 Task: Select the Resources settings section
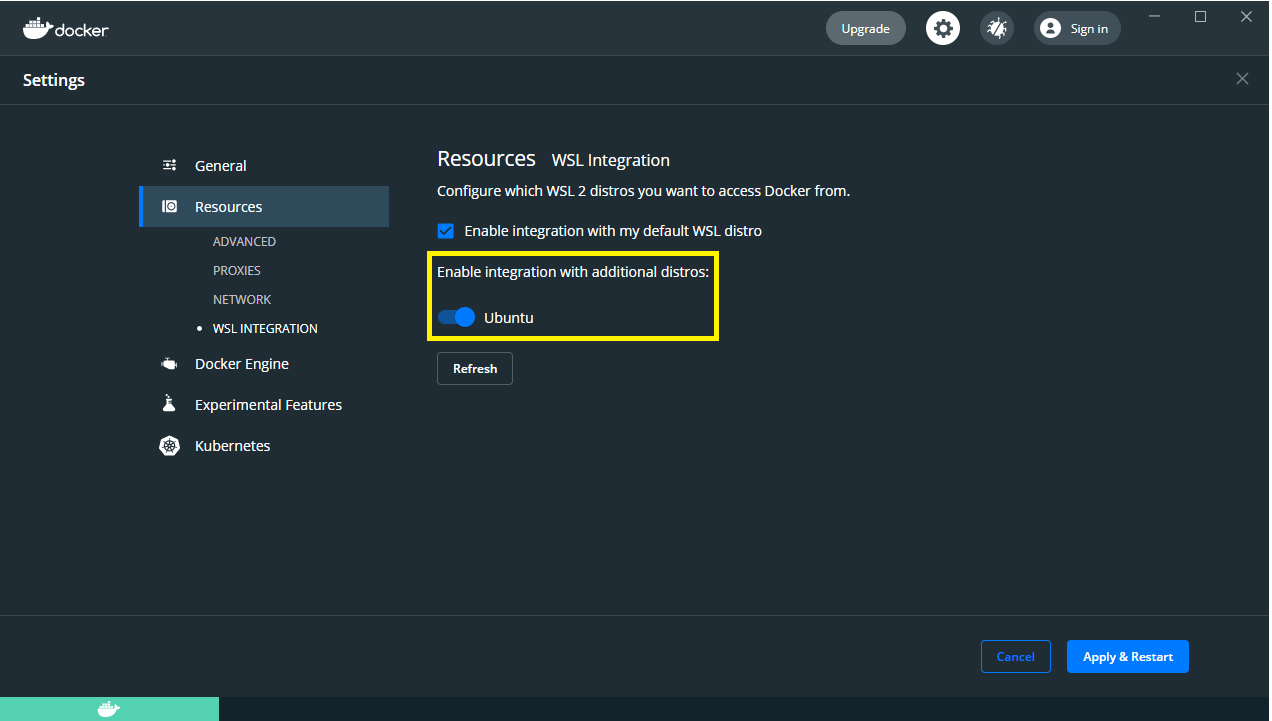264,207
